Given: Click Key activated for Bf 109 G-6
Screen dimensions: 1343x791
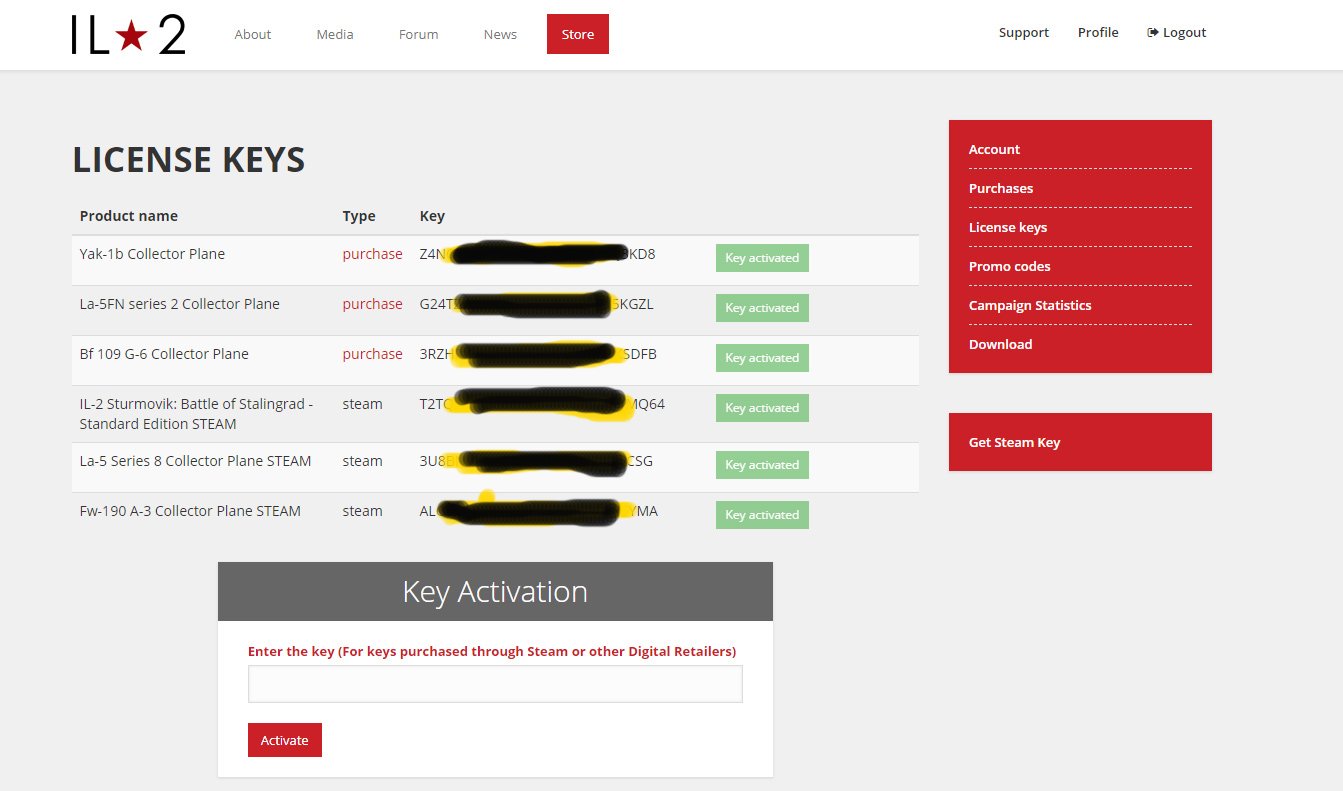Looking at the screenshot, I should pyautogui.click(x=762, y=358).
